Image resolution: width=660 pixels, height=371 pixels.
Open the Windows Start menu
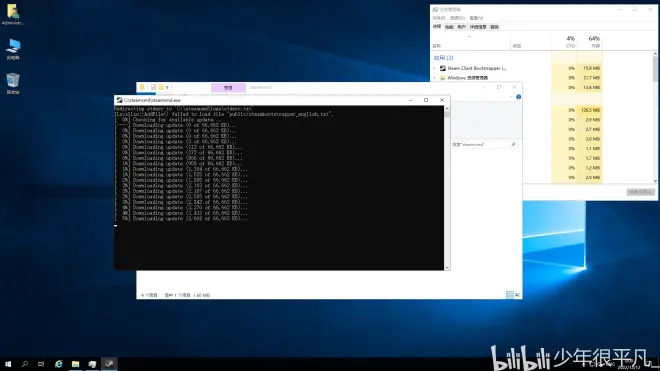pyautogui.click(x=8, y=364)
